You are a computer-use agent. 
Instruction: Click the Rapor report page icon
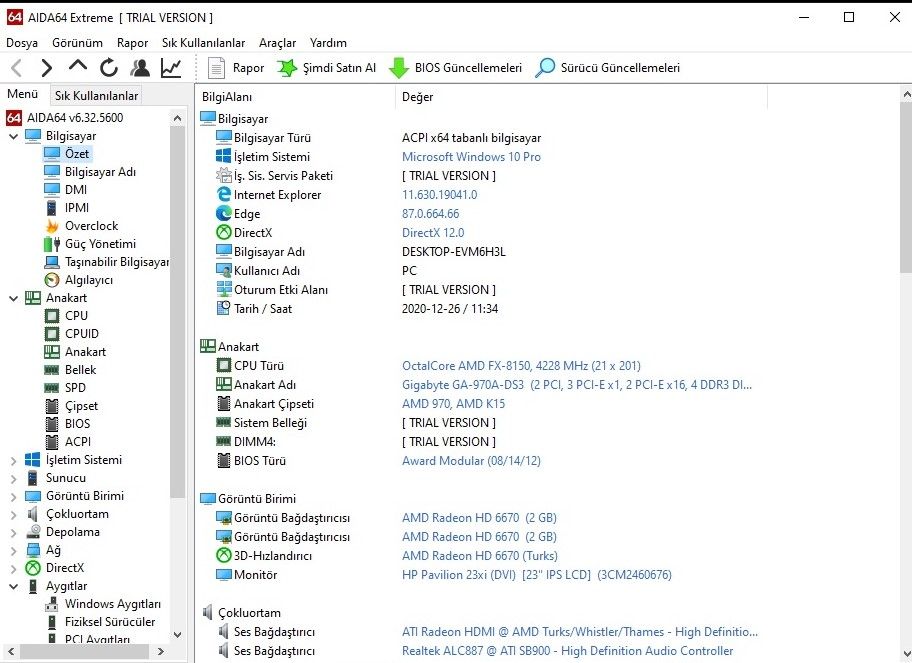tap(216, 68)
